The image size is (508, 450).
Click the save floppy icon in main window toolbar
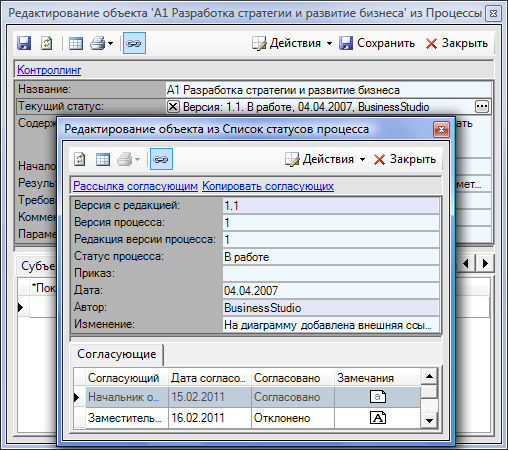pyautogui.click(x=24, y=43)
